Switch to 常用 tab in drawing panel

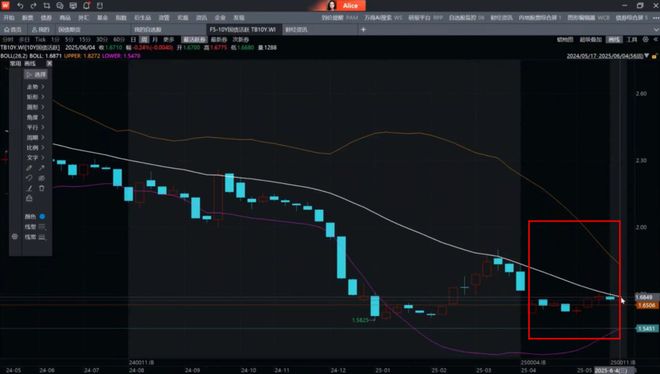[x=16, y=64]
